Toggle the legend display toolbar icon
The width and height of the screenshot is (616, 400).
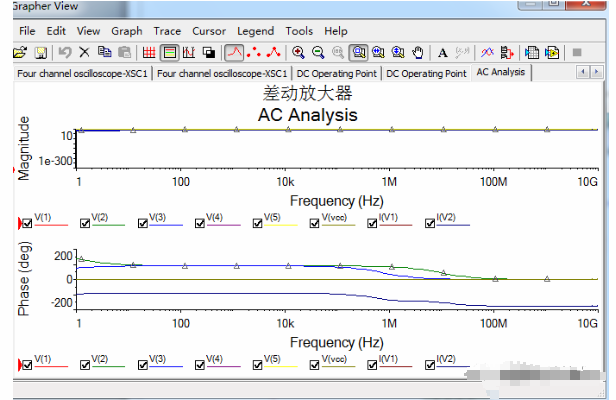(x=169, y=52)
